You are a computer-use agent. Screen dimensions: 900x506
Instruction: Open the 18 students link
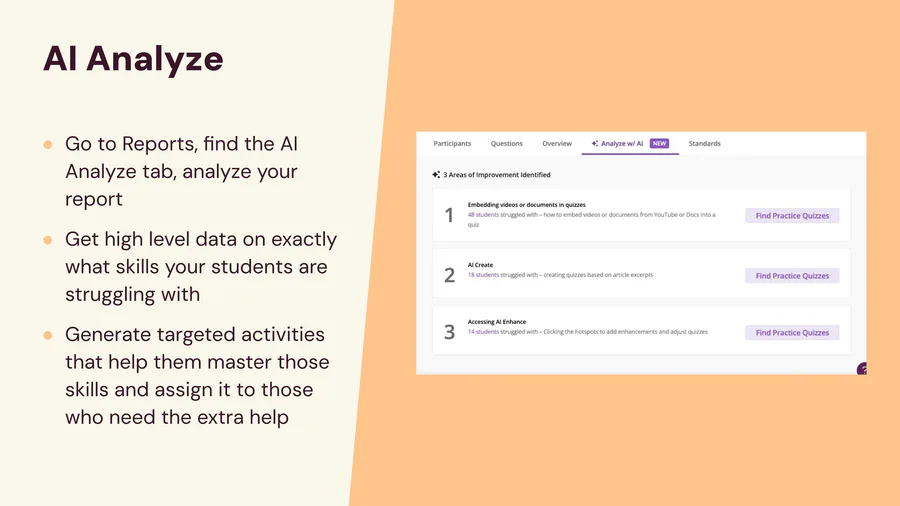[483, 275]
